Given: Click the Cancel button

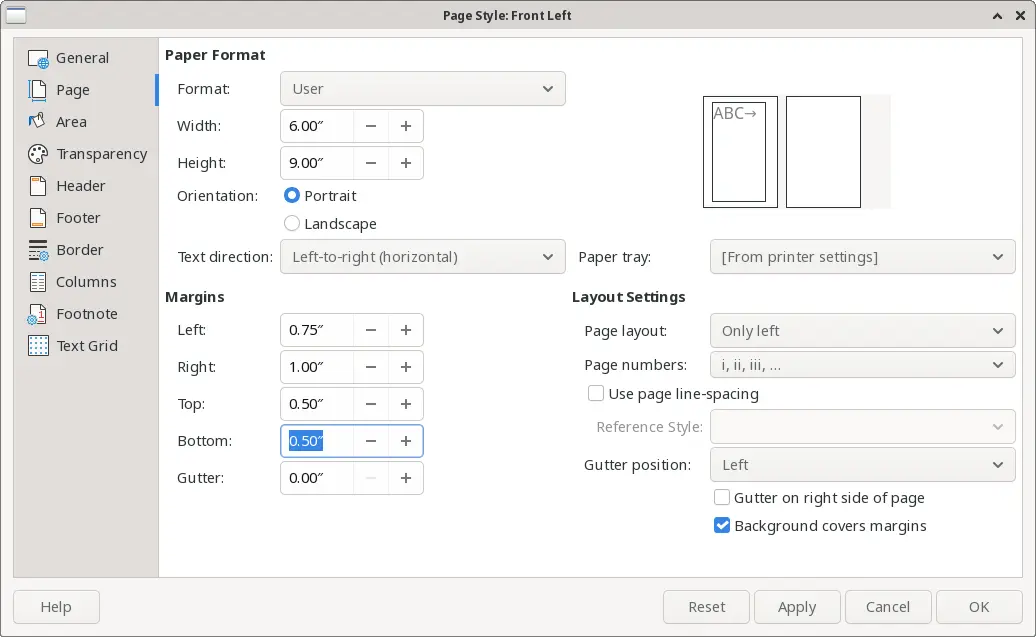Looking at the screenshot, I should (x=888, y=607).
